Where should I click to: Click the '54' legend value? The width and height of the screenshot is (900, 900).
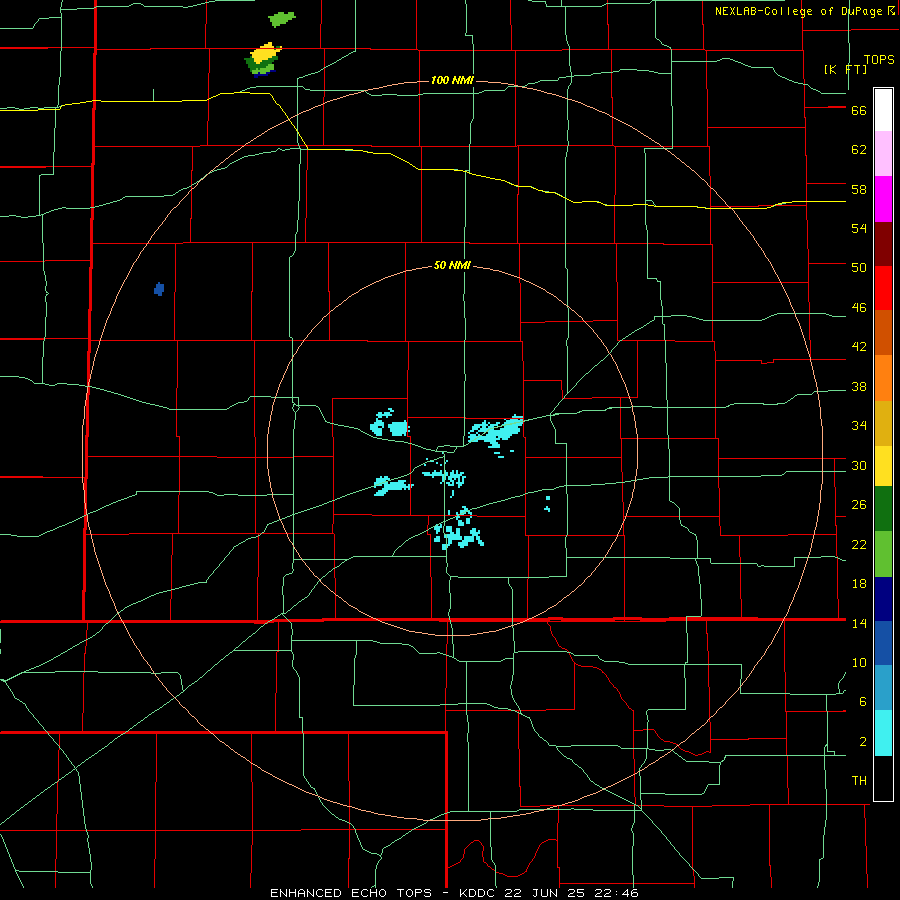click(x=859, y=228)
